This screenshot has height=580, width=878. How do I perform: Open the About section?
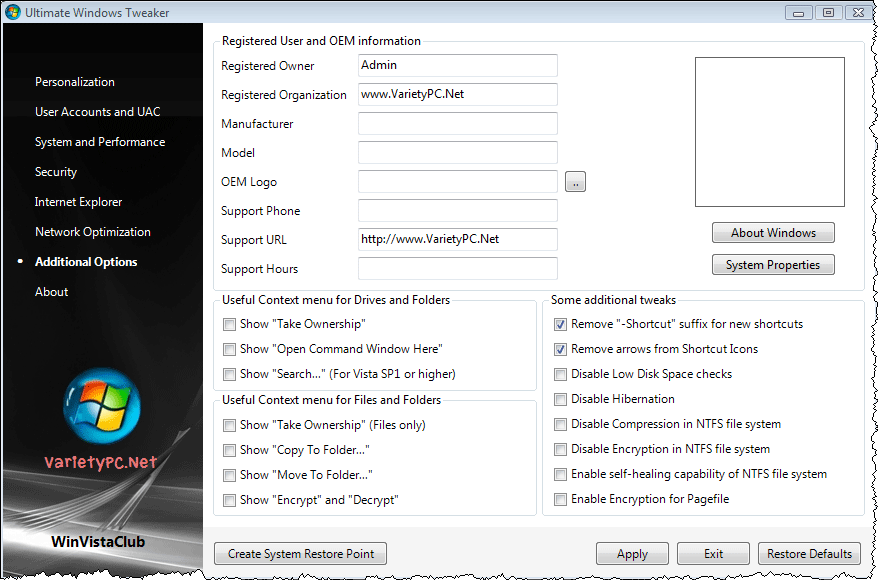tap(52, 292)
